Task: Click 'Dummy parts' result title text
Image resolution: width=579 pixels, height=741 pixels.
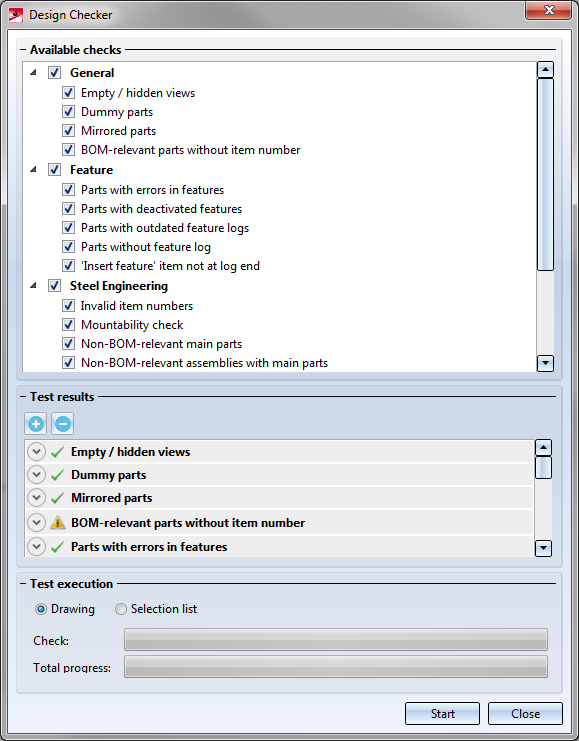Action: [x=109, y=475]
